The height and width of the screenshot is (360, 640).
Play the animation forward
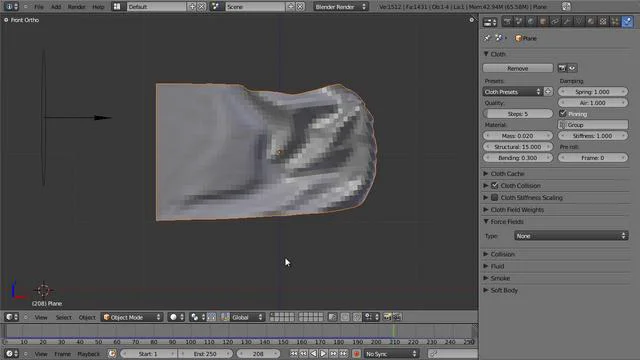[x=323, y=354]
